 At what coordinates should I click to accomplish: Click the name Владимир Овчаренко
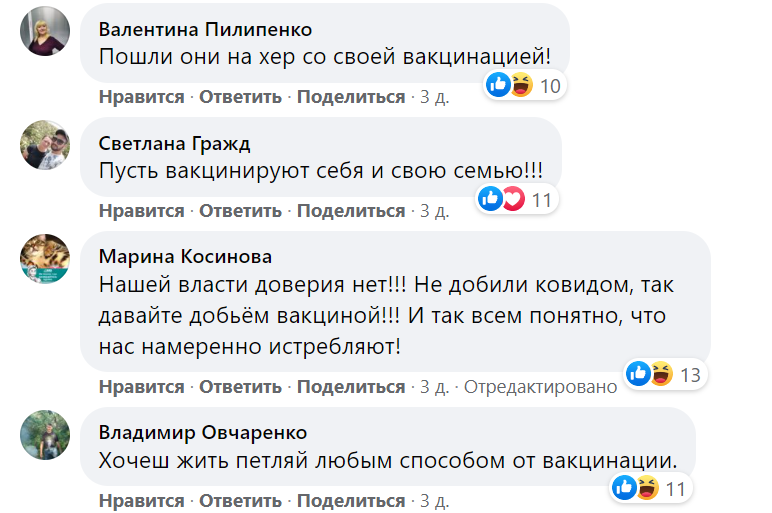(203, 432)
